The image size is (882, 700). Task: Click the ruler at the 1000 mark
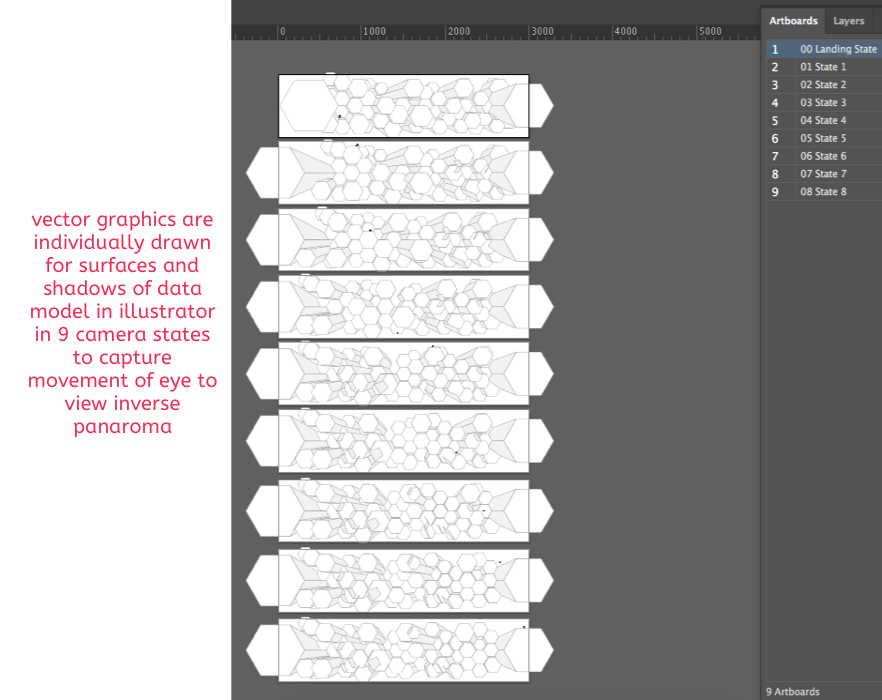(x=362, y=32)
